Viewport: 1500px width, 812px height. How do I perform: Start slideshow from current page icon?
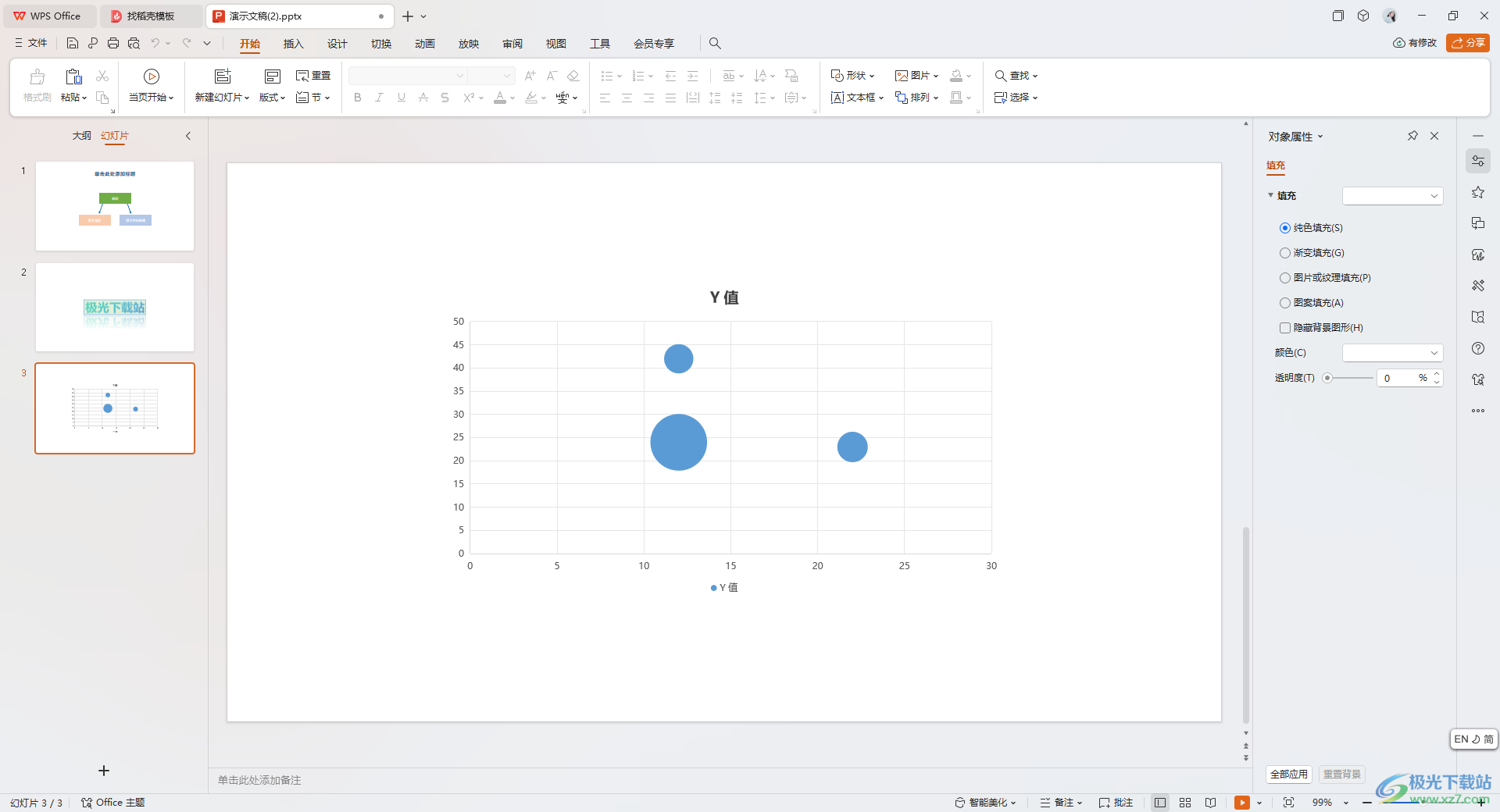point(152,77)
